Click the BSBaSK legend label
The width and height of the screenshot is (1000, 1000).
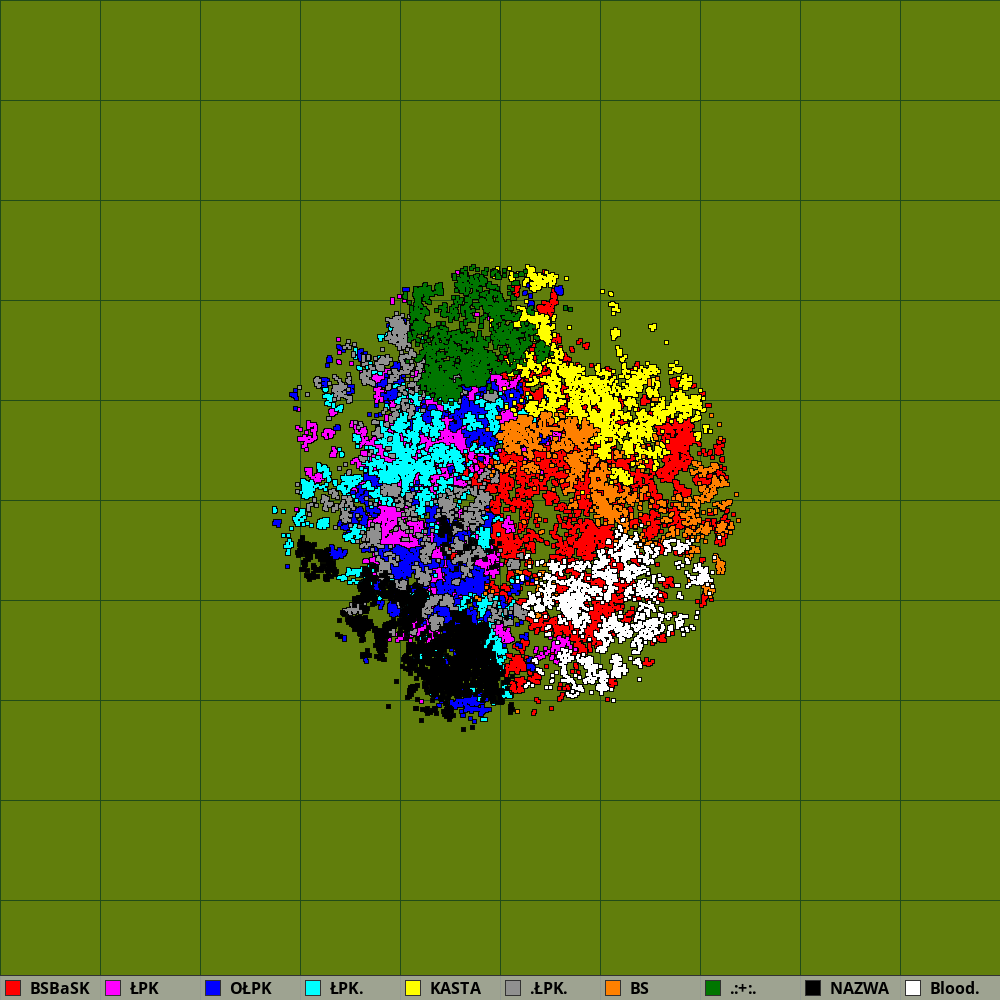pyautogui.click(x=59, y=988)
